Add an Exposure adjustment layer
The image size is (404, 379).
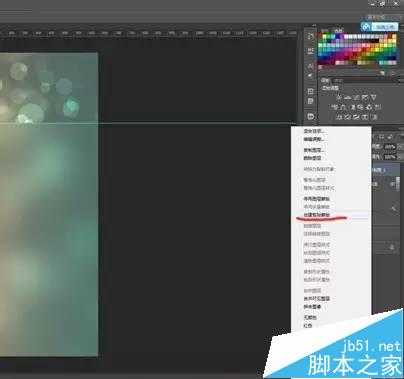(x=365, y=97)
